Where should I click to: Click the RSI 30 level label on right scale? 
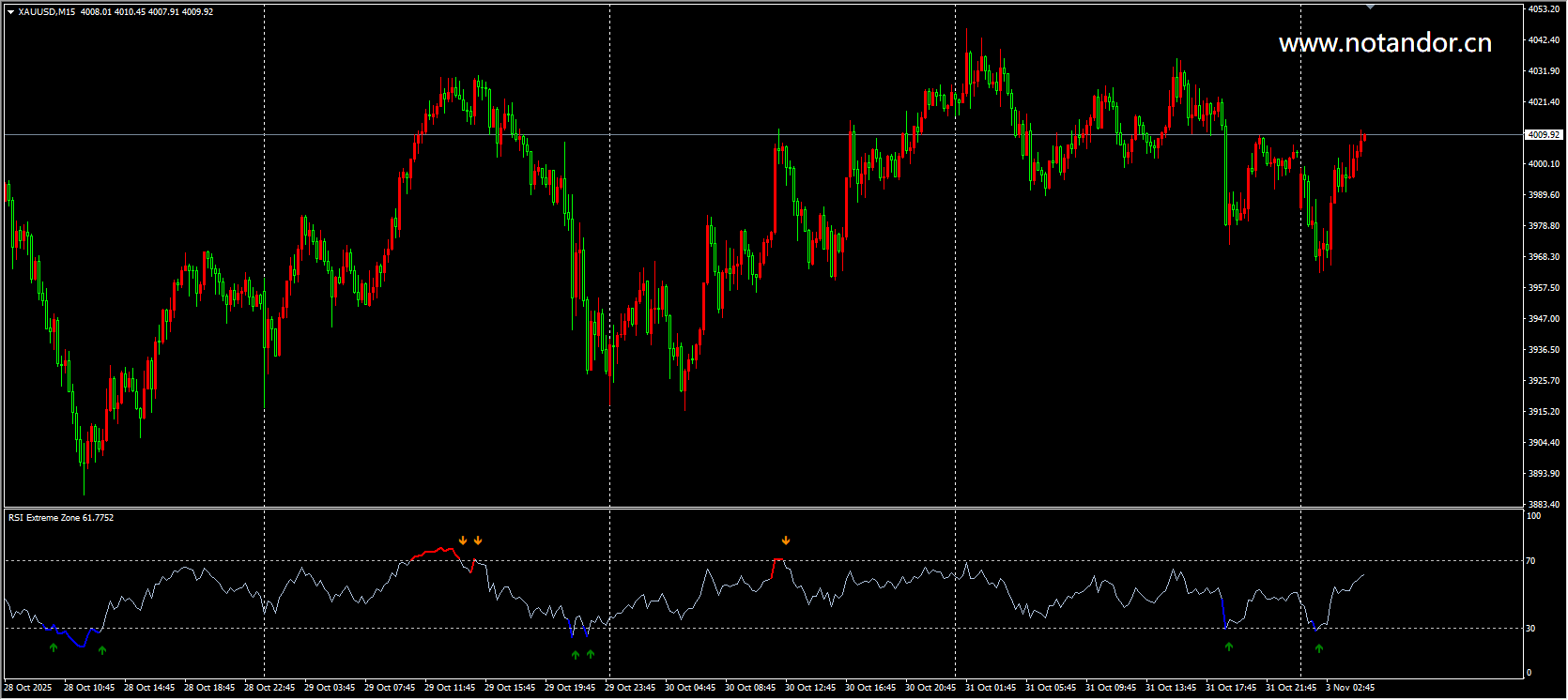coord(1531,629)
